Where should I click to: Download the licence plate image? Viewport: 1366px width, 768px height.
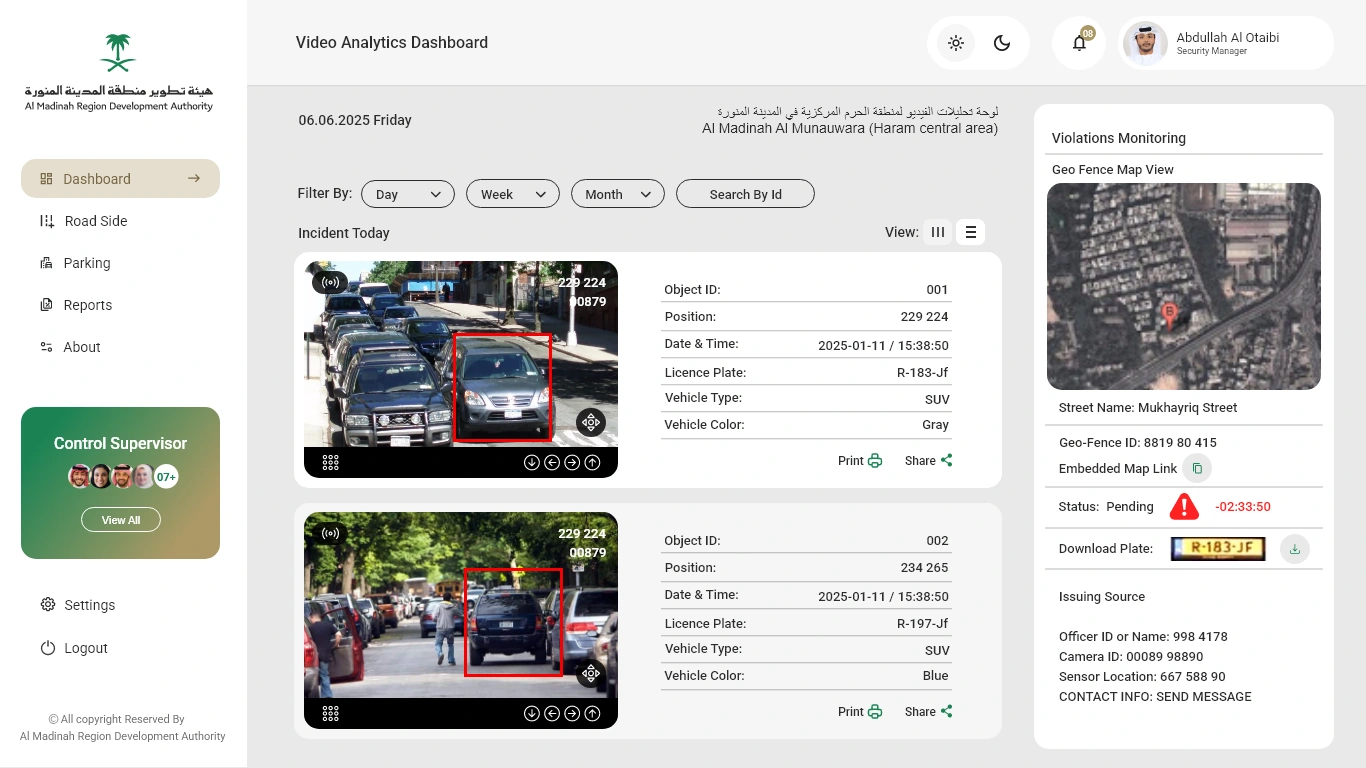tap(1295, 549)
